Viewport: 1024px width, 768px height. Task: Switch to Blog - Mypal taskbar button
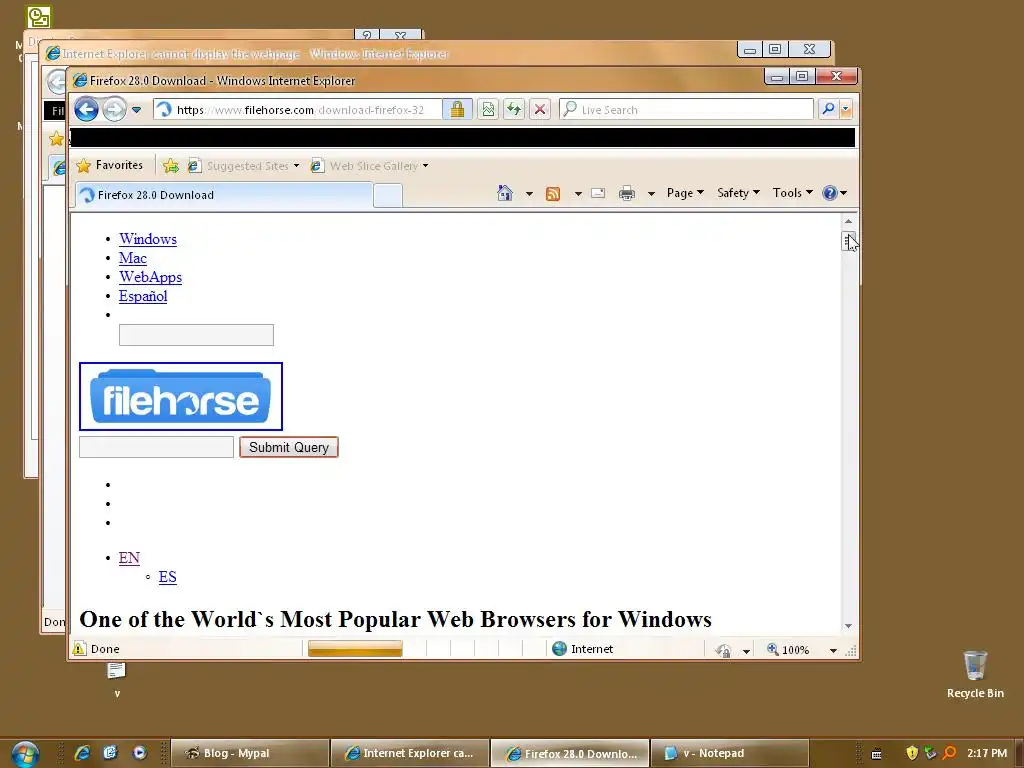pos(249,753)
